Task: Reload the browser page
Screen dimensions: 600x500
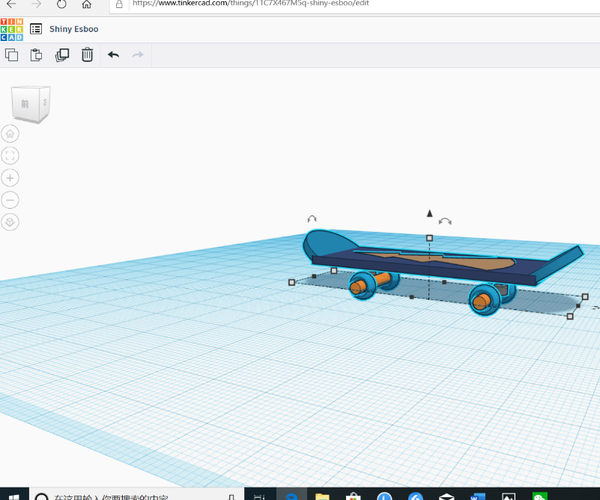Action: pos(62,4)
